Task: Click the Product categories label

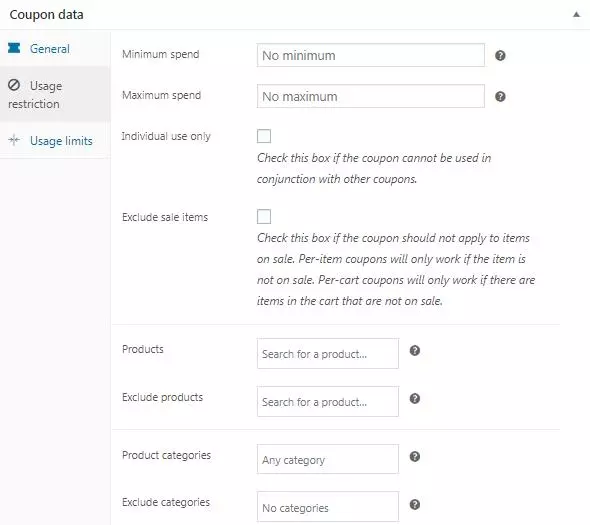Action: [x=166, y=455]
